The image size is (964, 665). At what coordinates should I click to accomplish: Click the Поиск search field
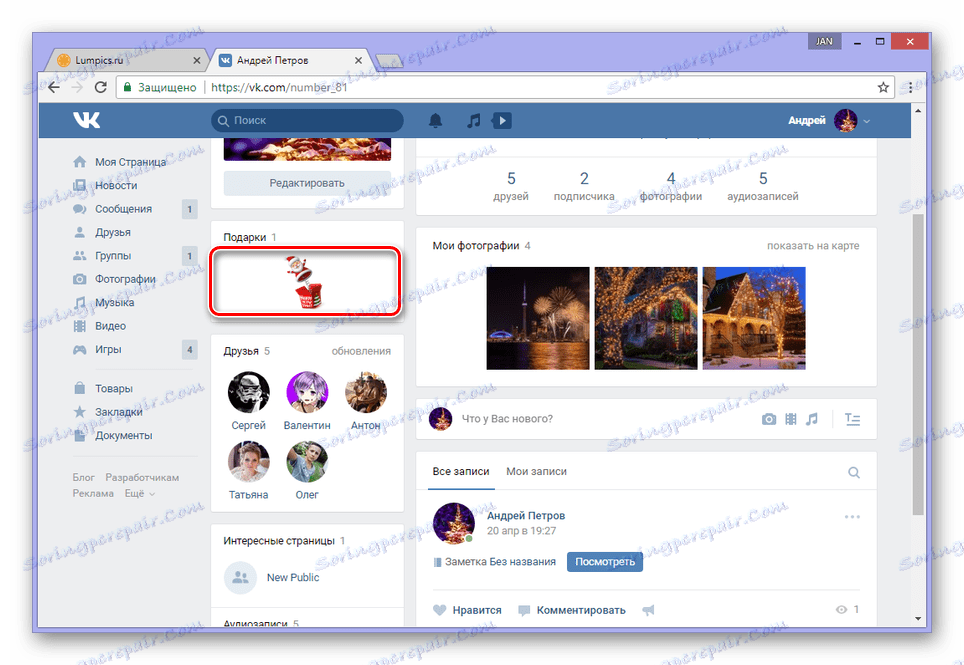(307, 120)
